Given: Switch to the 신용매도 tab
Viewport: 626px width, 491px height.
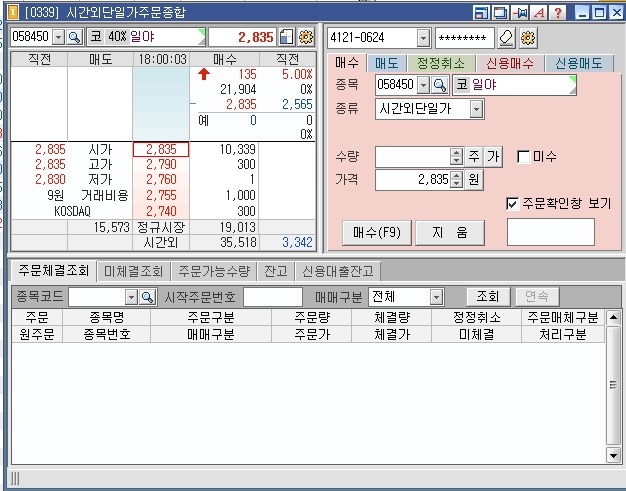Looking at the screenshot, I should (579, 63).
